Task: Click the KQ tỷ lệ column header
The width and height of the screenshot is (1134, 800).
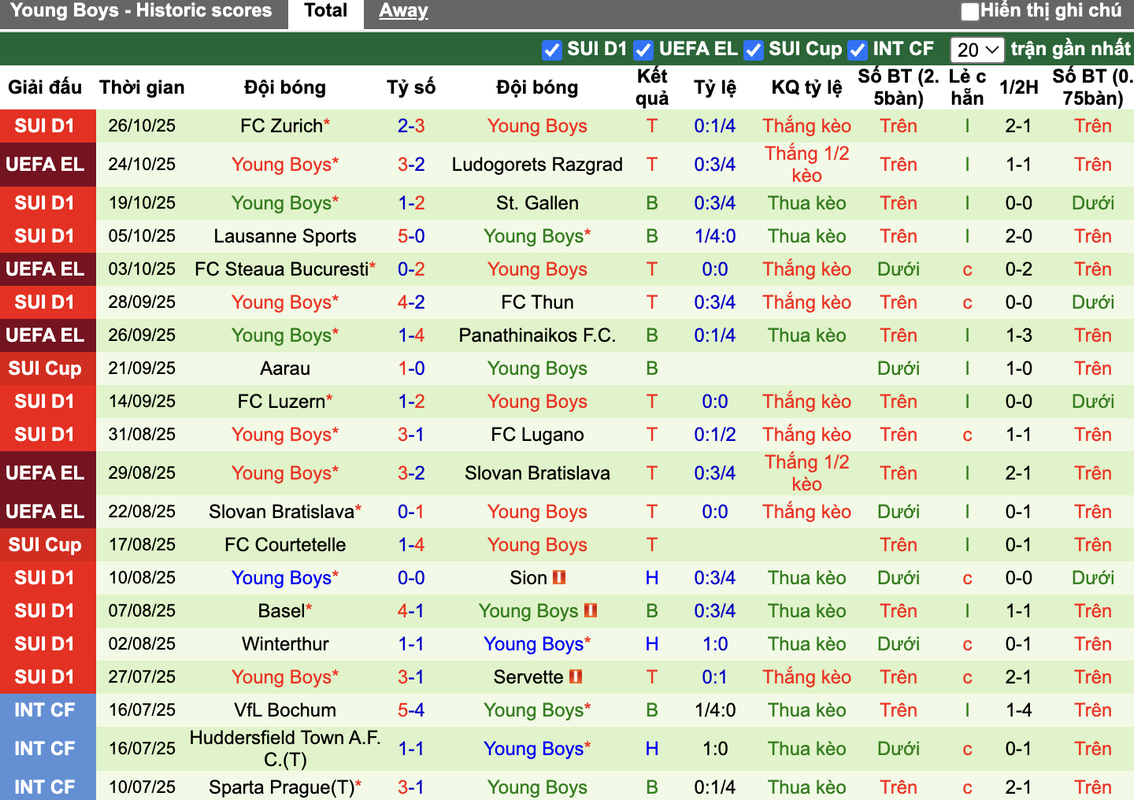Action: 806,88
